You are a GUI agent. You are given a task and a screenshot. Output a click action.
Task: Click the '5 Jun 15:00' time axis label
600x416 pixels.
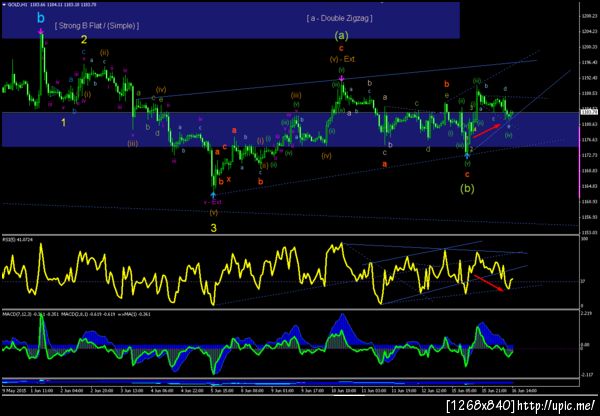[x=220, y=391]
